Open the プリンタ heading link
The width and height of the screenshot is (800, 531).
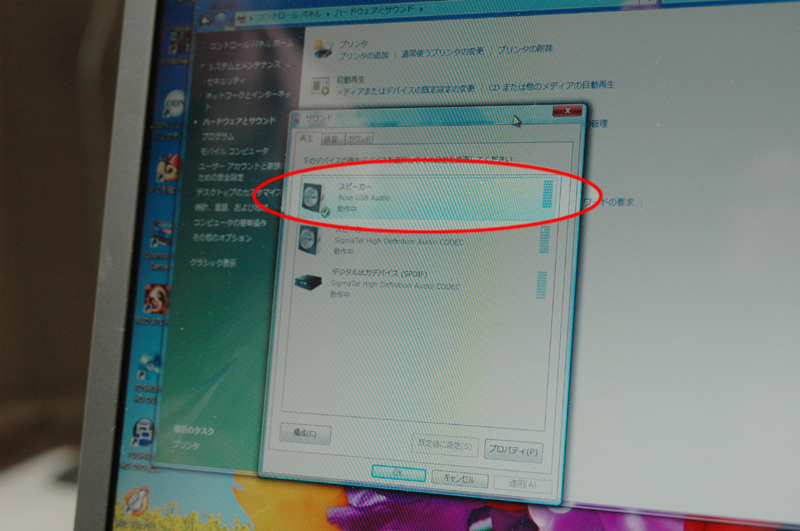pyautogui.click(x=354, y=44)
